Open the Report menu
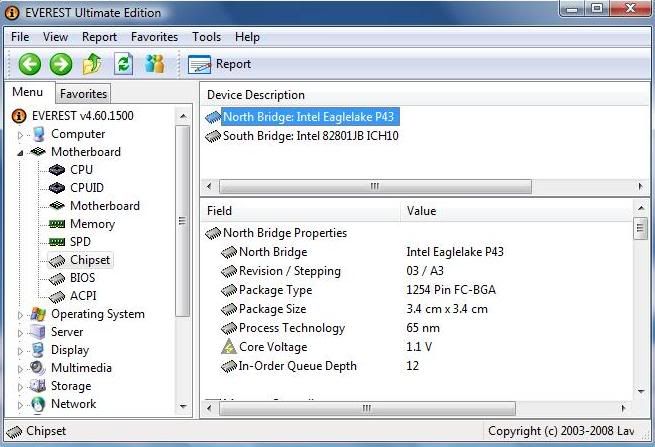The width and height of the screenshot is (655, 447). 99,37
